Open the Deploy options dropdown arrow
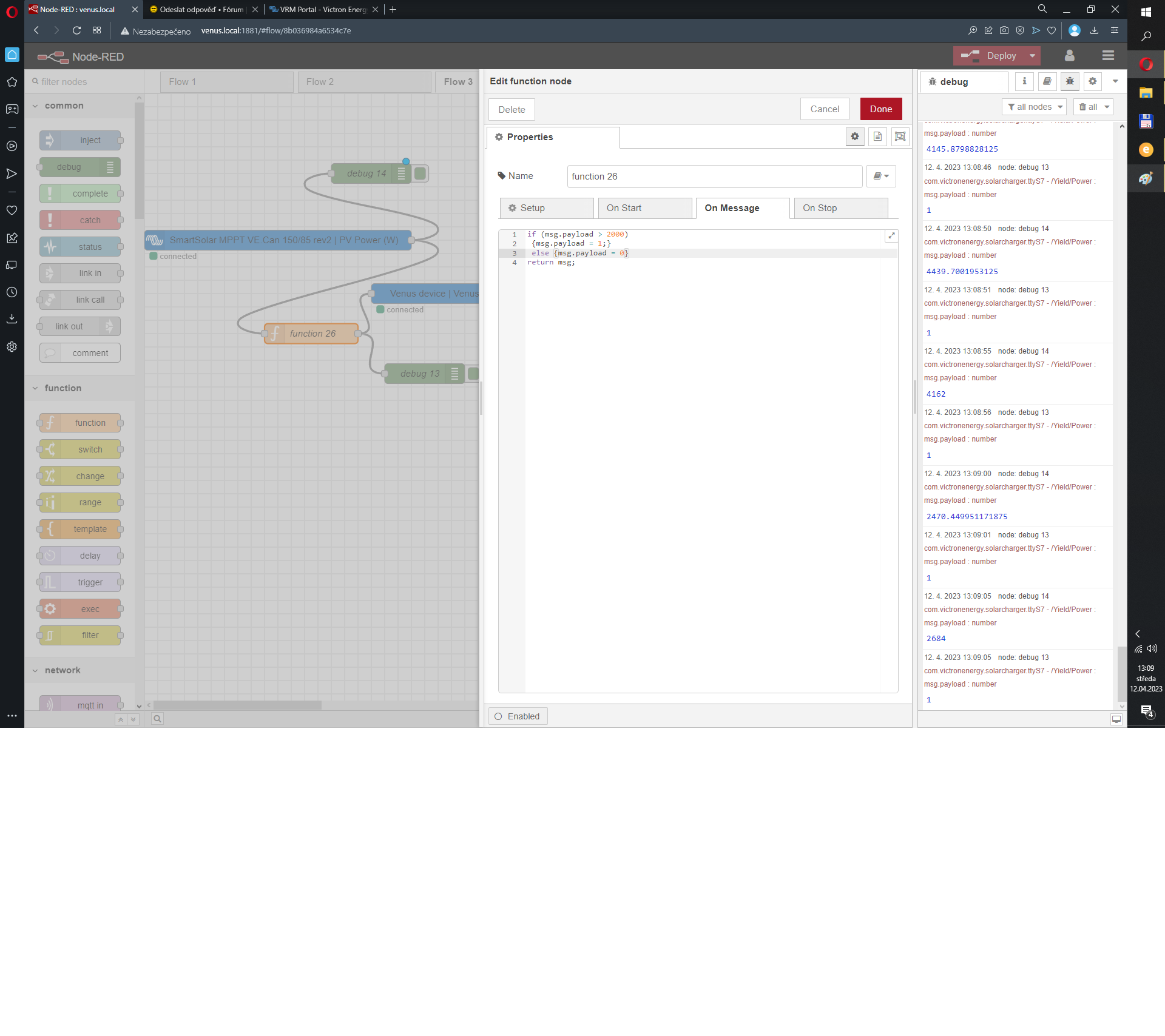This screenshot has width=1165, height=1036. coord(1032,56)
